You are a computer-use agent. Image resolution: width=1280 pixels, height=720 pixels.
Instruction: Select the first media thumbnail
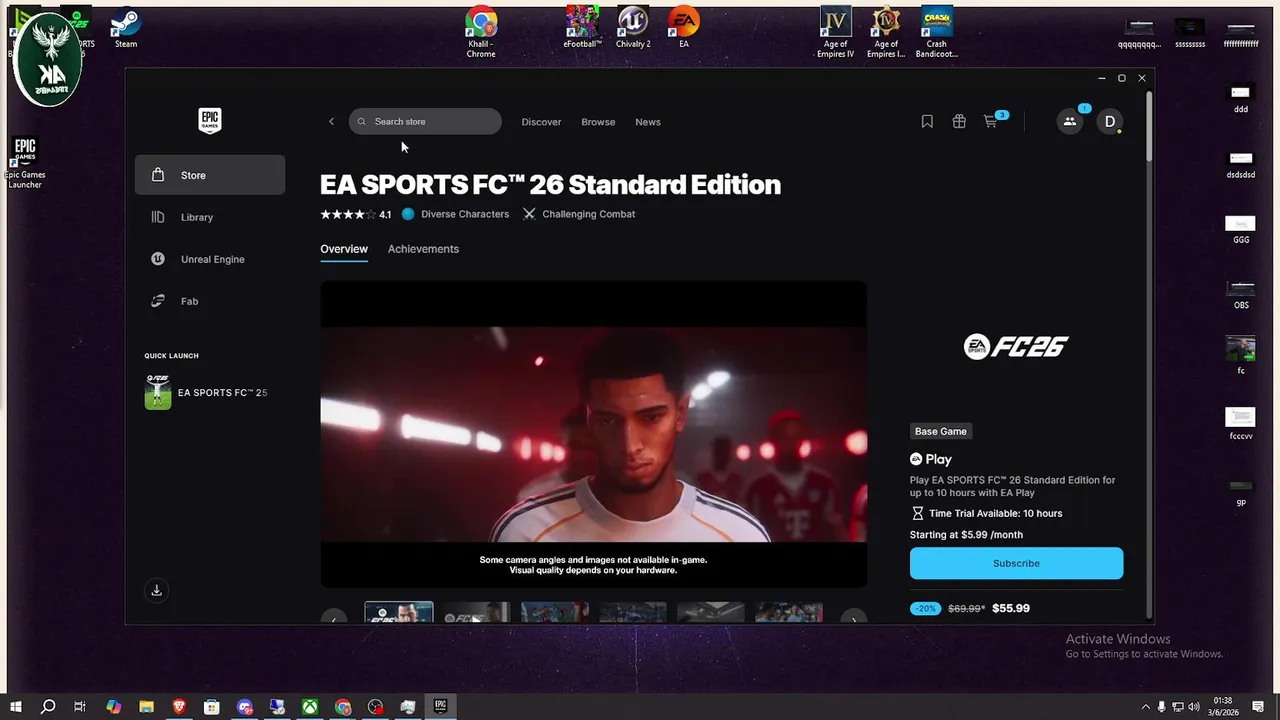pos(399,612)
